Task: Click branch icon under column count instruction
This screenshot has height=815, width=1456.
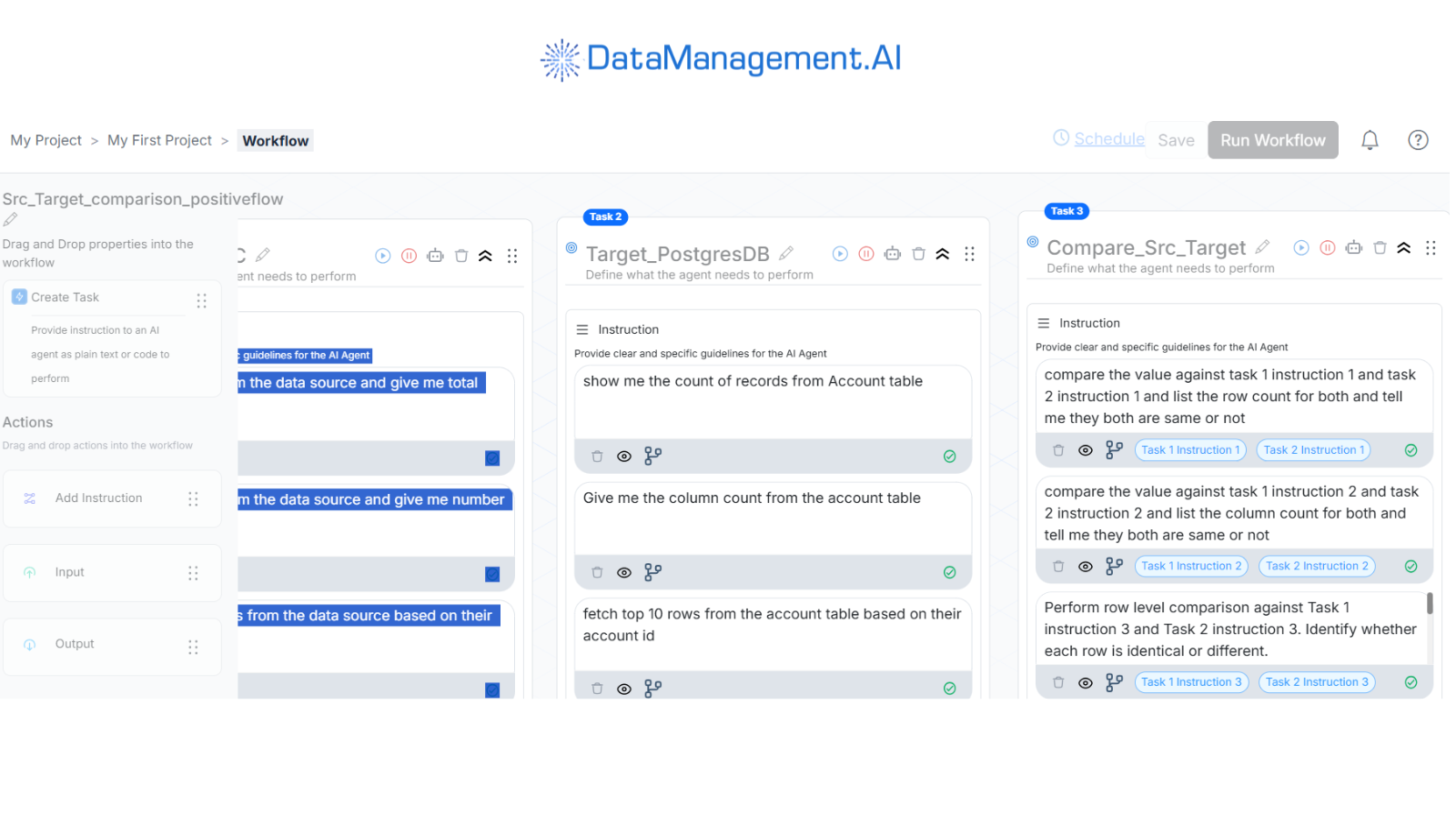Action: 652,572
